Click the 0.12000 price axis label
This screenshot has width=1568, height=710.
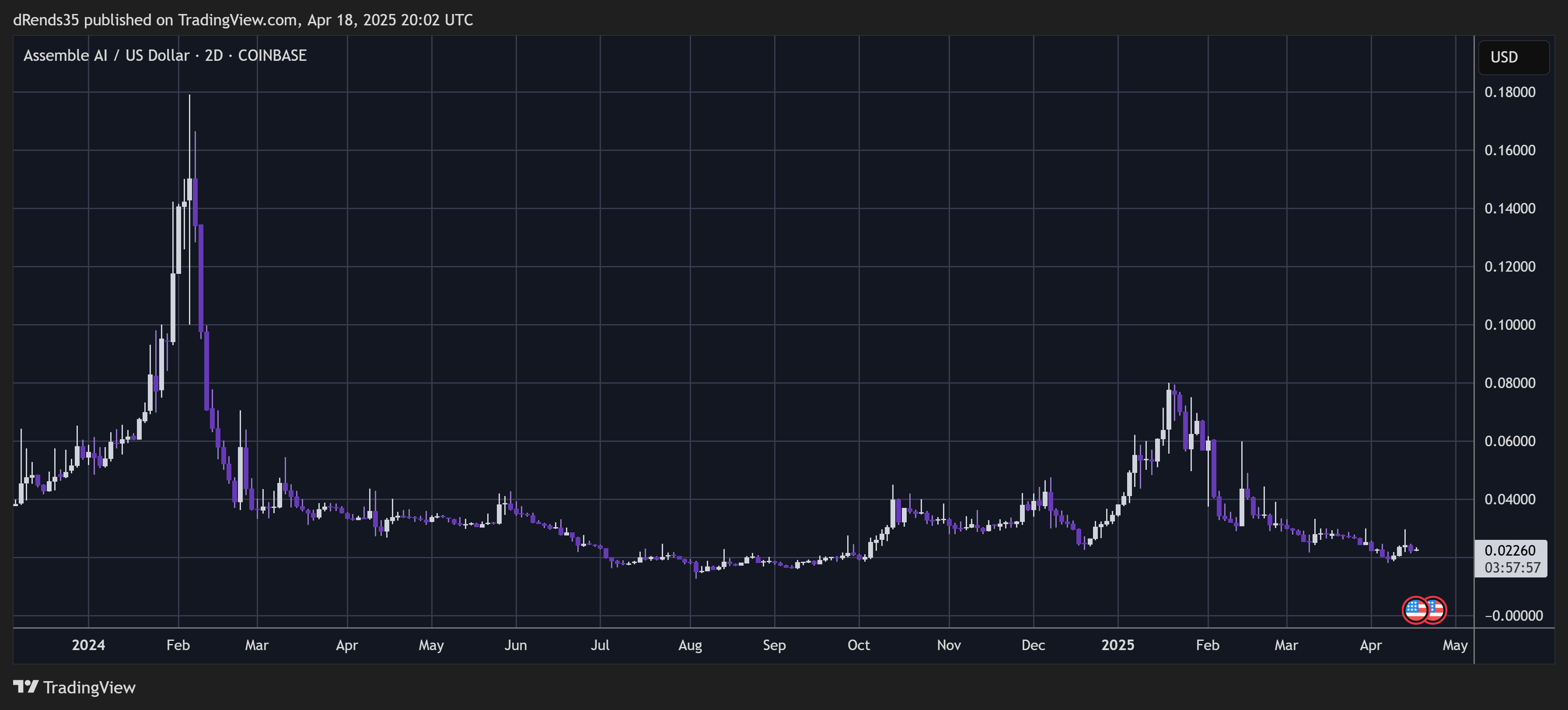click(1509, 267)
